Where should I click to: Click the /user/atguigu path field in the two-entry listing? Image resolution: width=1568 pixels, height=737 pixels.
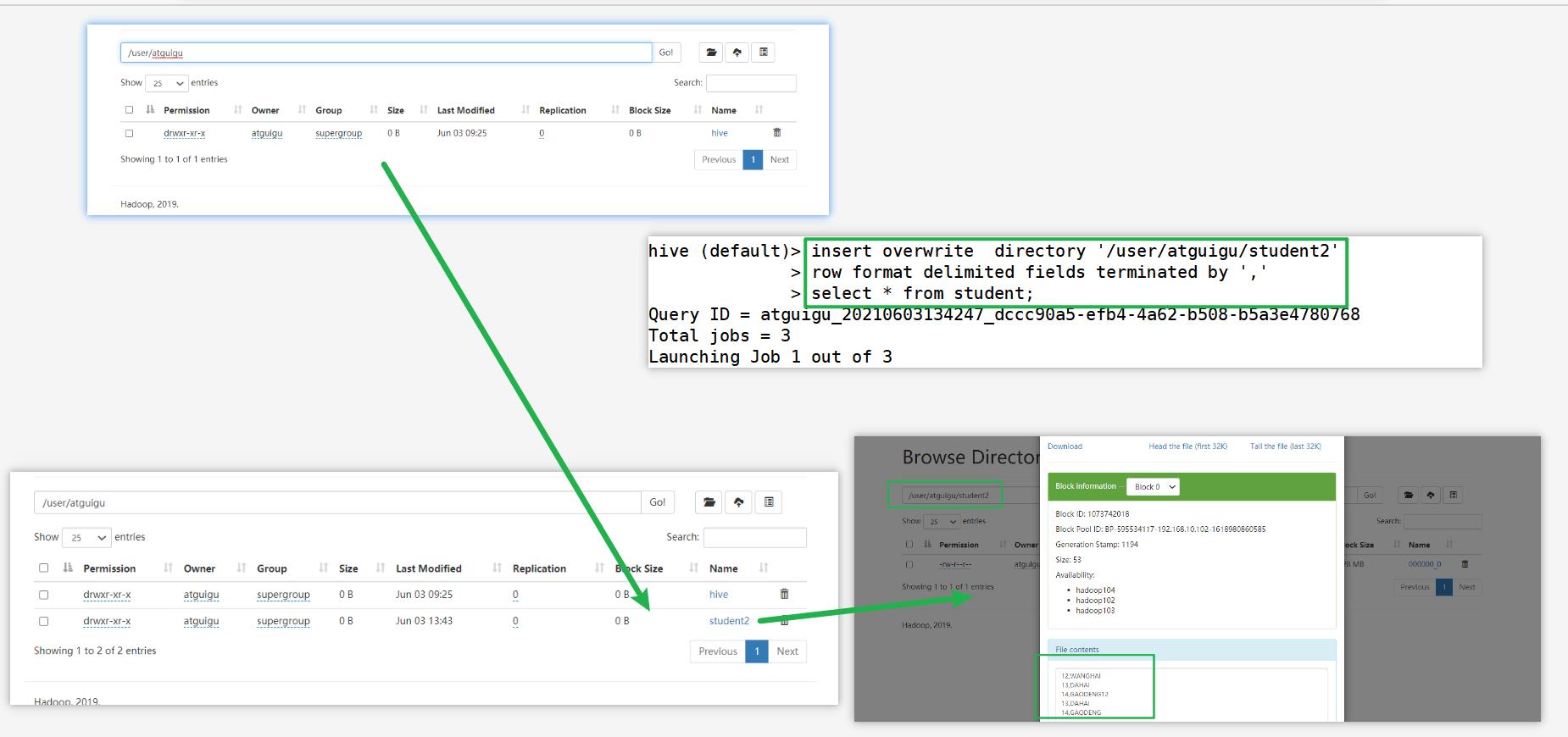tap(337, 502)
